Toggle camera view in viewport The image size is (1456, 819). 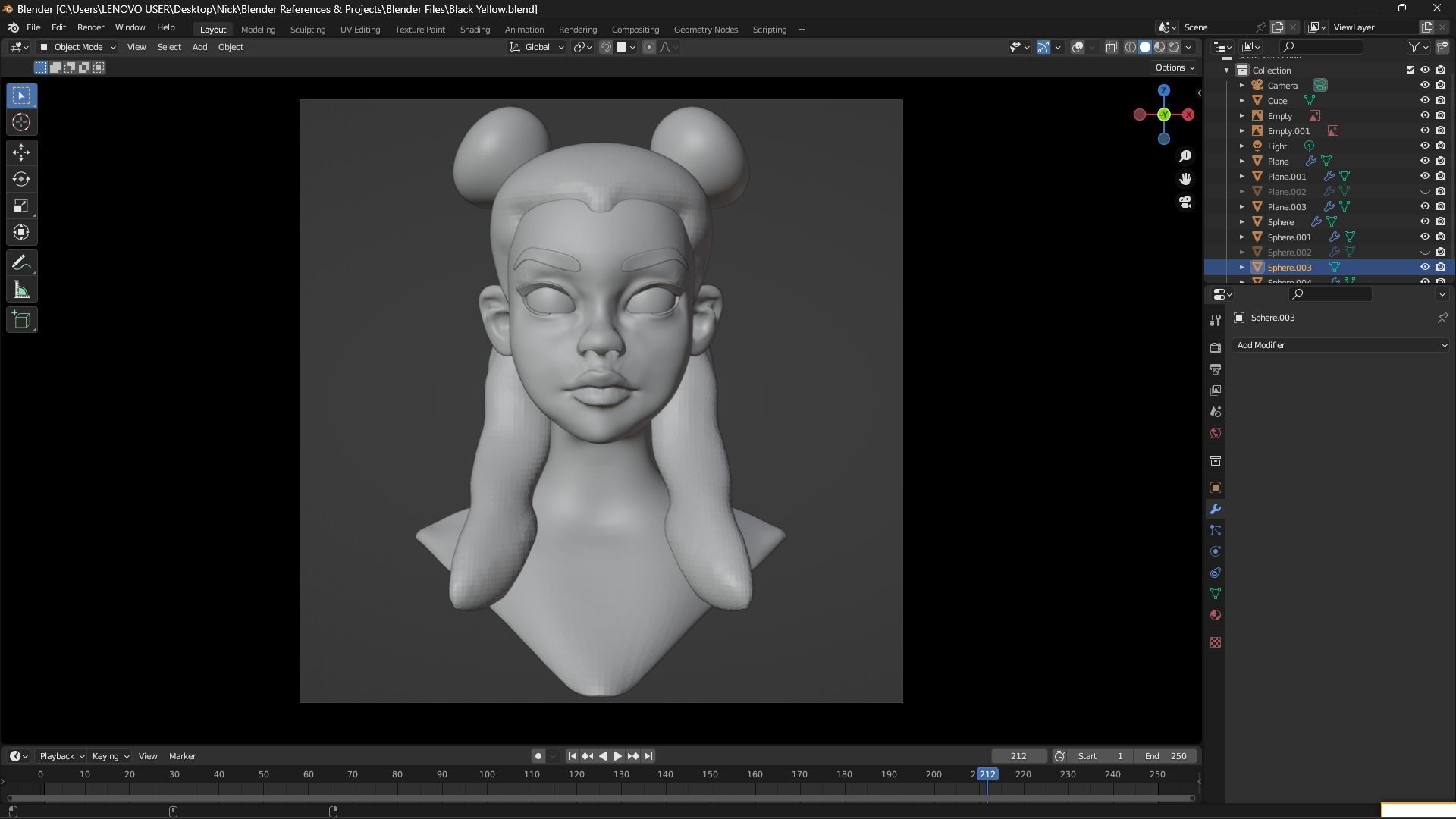point(1185,202)
